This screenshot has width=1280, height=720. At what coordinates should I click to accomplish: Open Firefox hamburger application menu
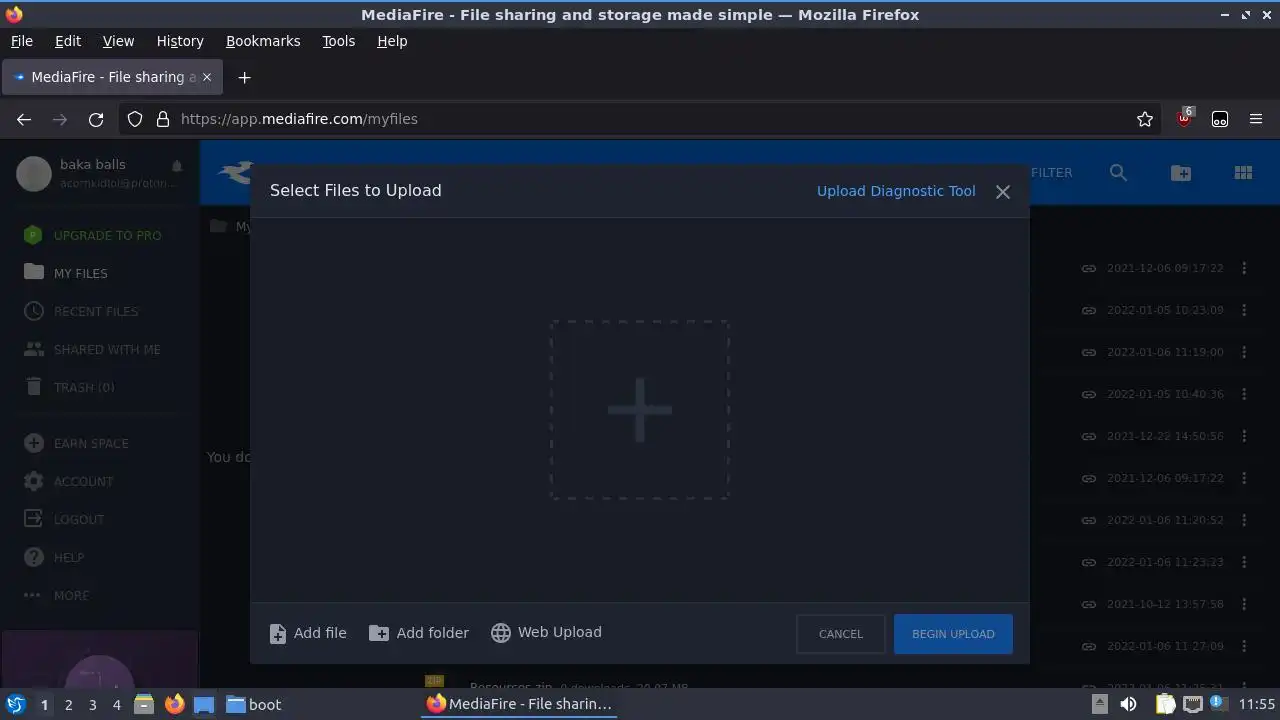click(x=1256, y=119)
